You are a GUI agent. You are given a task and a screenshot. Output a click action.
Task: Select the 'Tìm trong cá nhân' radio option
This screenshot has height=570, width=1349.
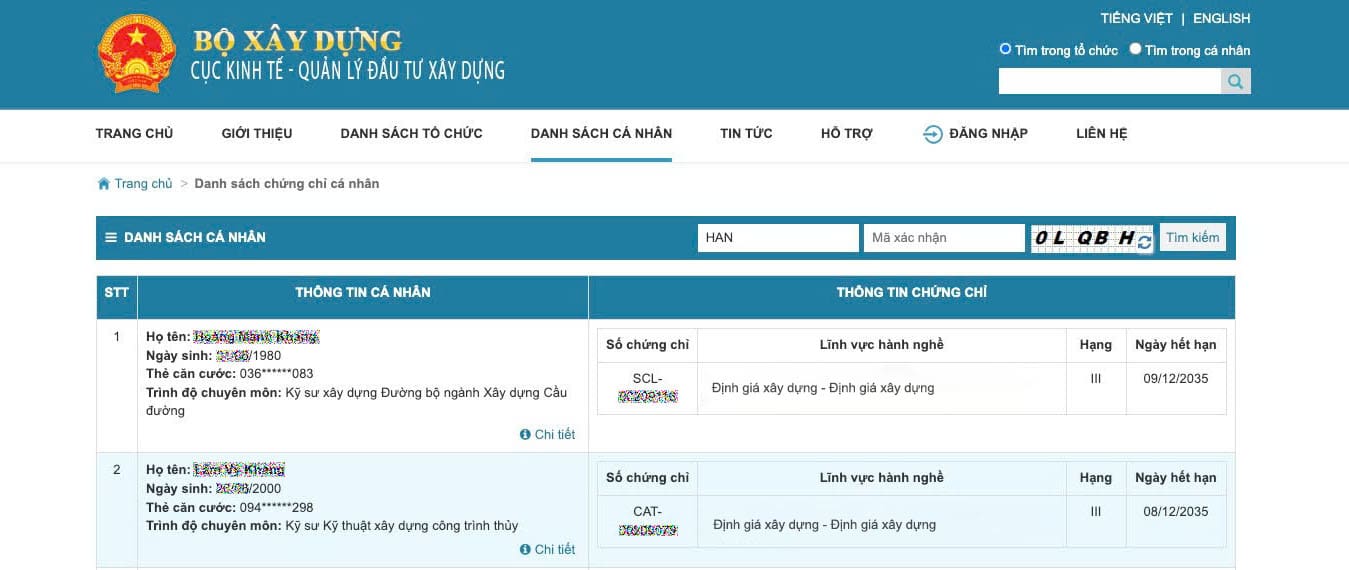[1135, 49]
